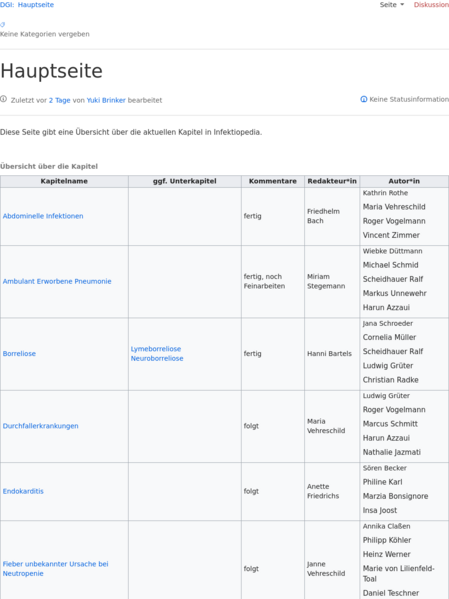
Task: Open 'Fieber unbekannter Ursache bei Neutropenie' link
Action: [55, 568]
